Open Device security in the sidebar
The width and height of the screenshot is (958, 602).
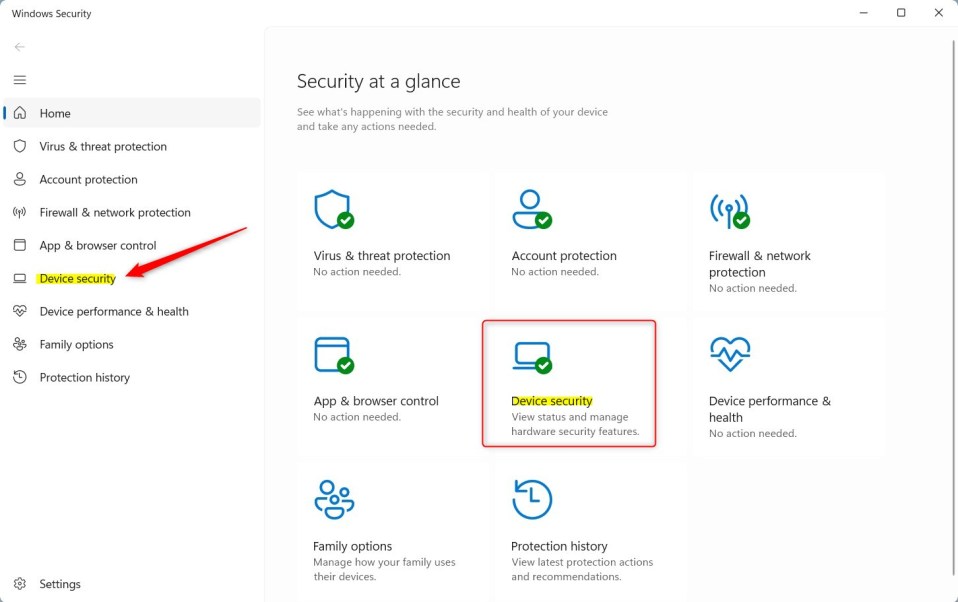132,278
